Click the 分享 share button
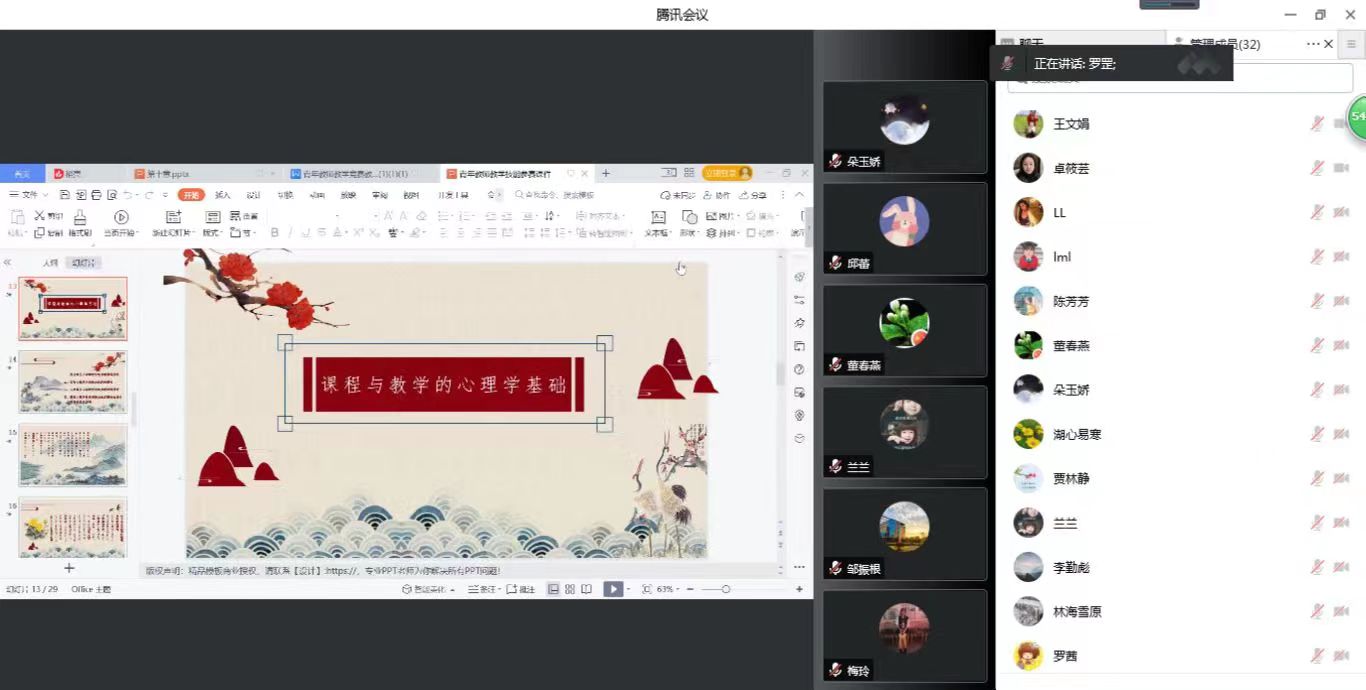Image resolution: width=1366 pixels, height=690 pixels. click(x=754, y=195)
